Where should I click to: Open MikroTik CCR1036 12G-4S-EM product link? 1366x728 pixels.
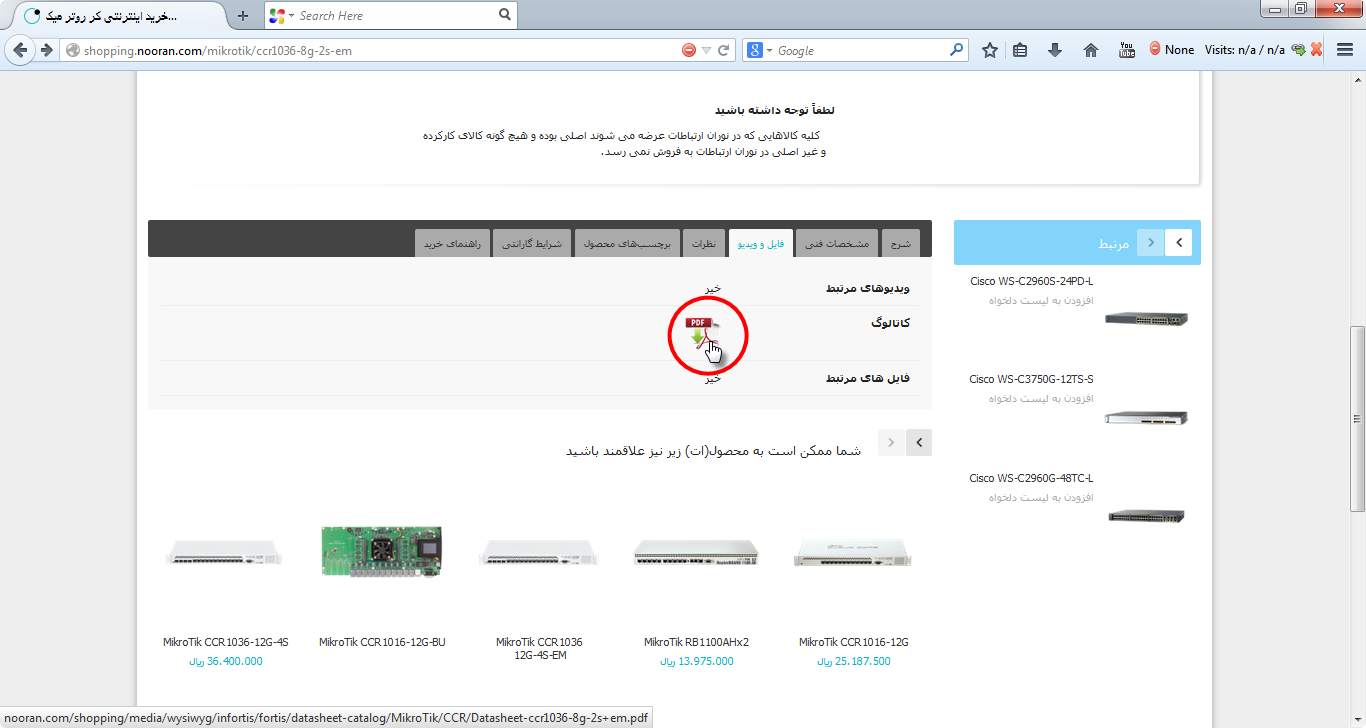(539, 648)
